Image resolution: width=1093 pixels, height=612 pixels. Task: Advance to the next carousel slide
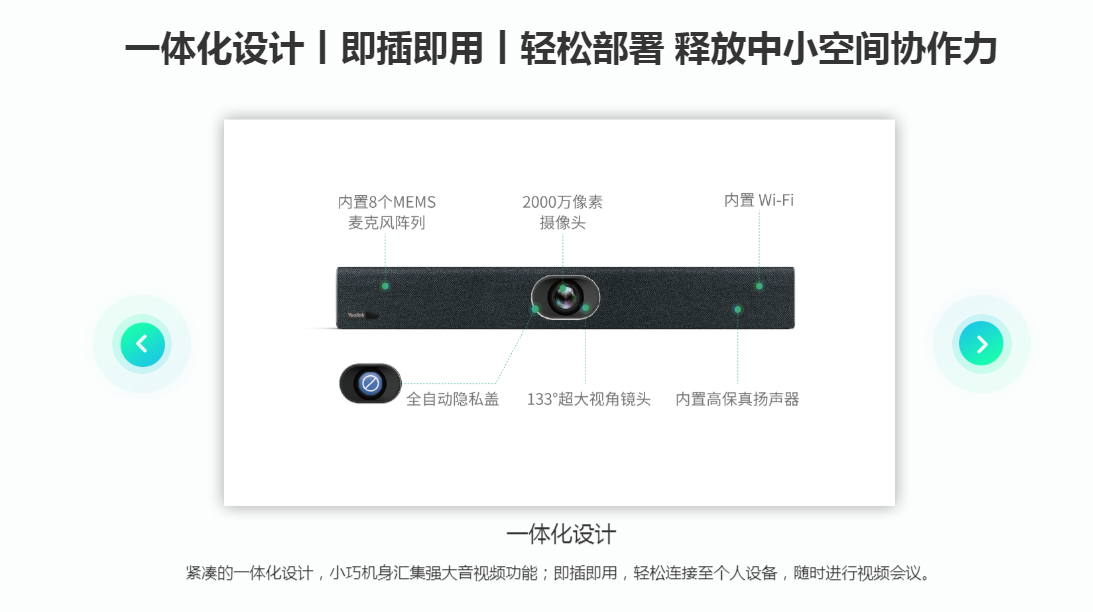(x=981, y=344)
